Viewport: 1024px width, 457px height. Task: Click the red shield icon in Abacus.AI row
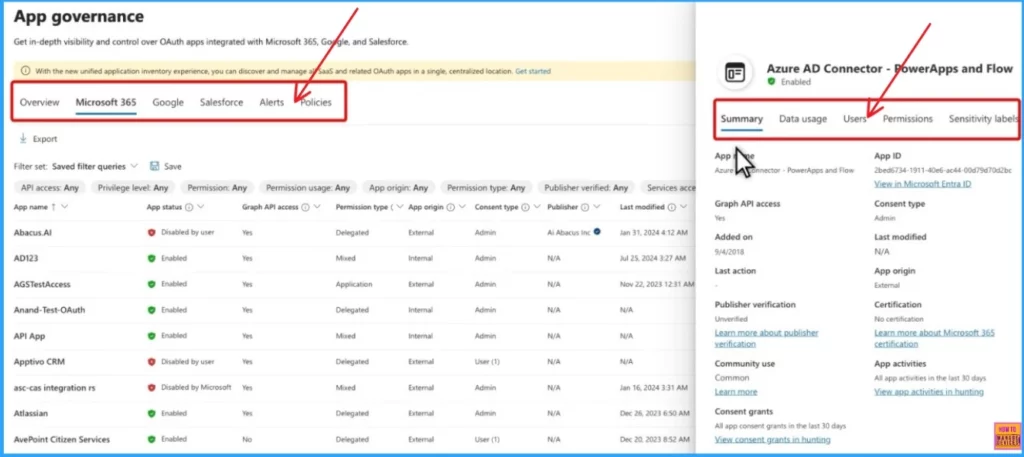[x=152, y=232]
